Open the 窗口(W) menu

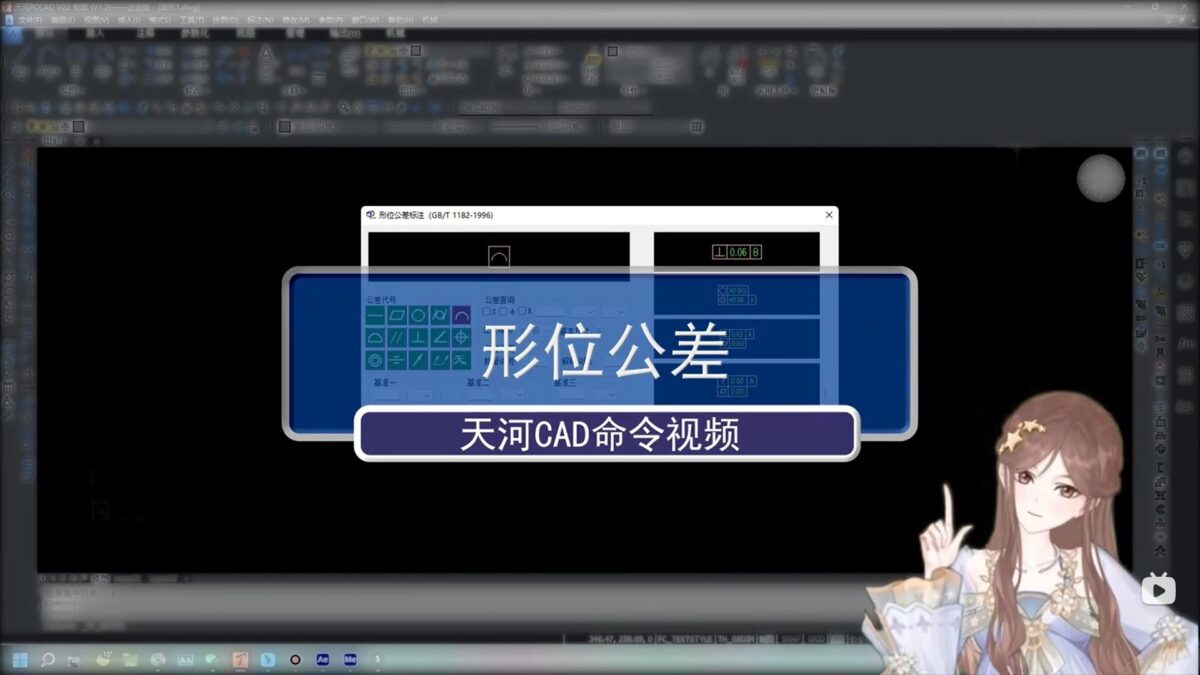365,20
